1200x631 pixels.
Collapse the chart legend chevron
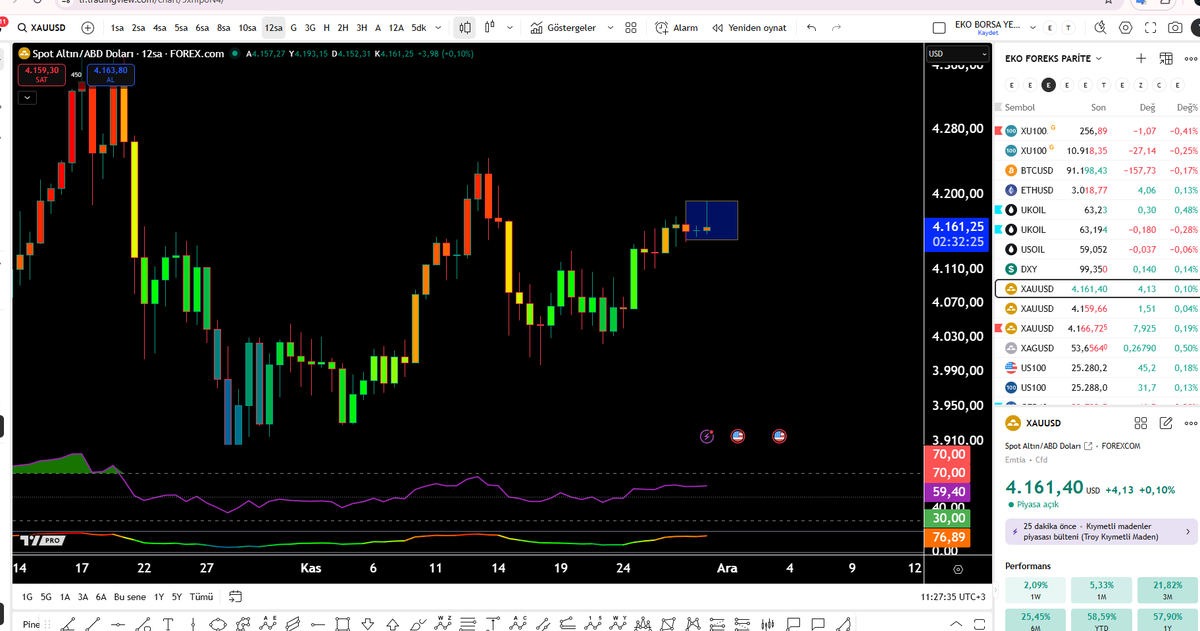pos(26,98)
